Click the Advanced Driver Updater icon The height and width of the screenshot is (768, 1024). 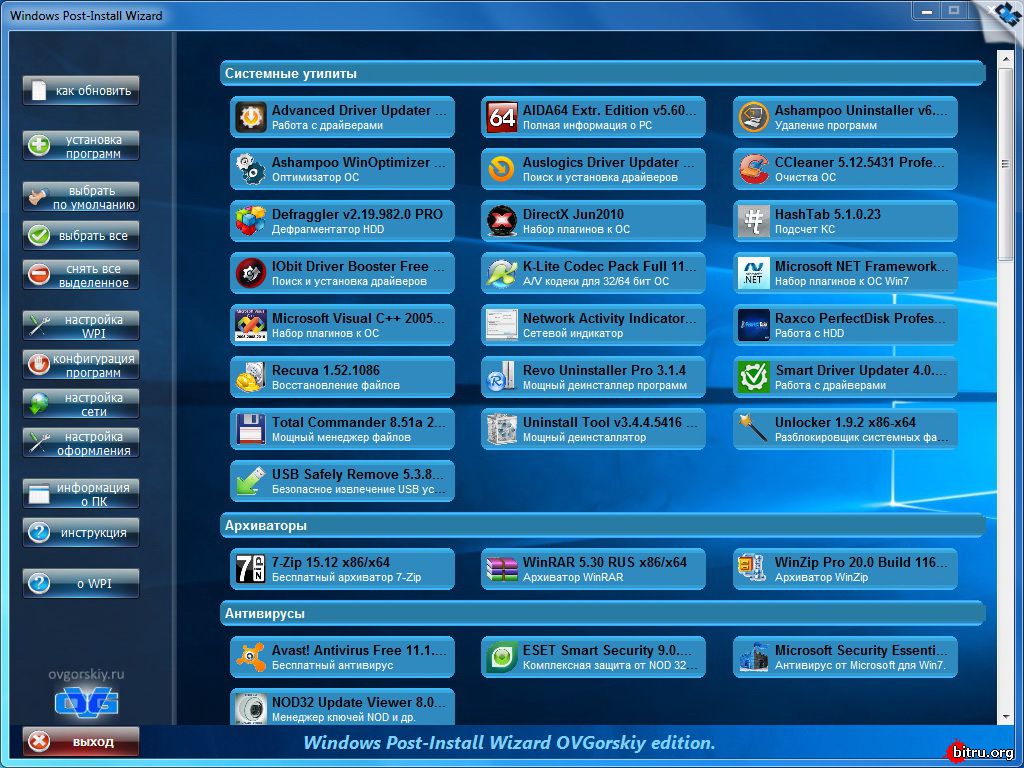(x=251, y=117)
